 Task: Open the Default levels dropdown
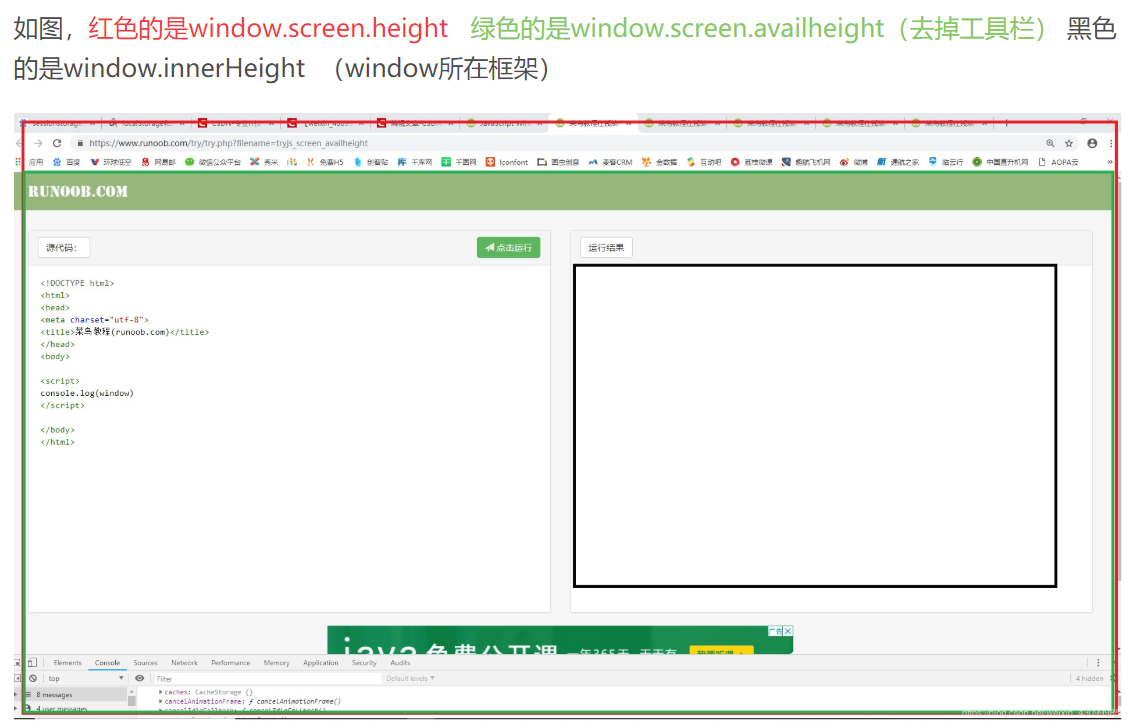click(412, 678)
